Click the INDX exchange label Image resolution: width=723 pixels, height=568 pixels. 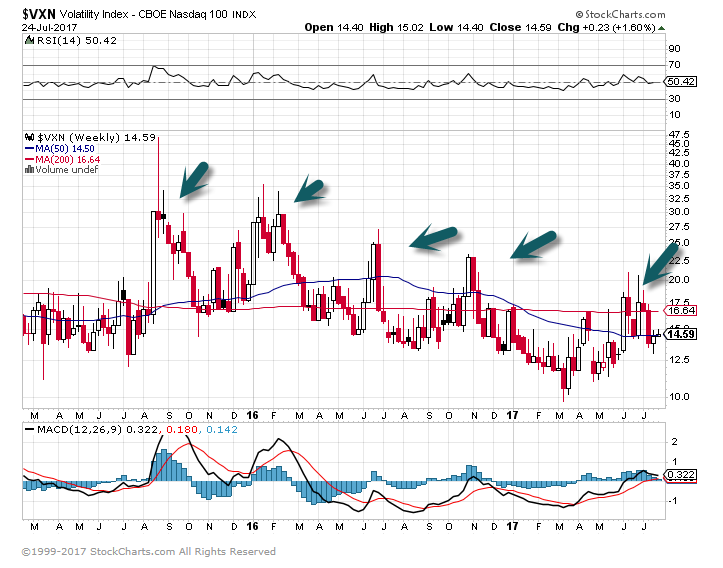pos(244,15)
